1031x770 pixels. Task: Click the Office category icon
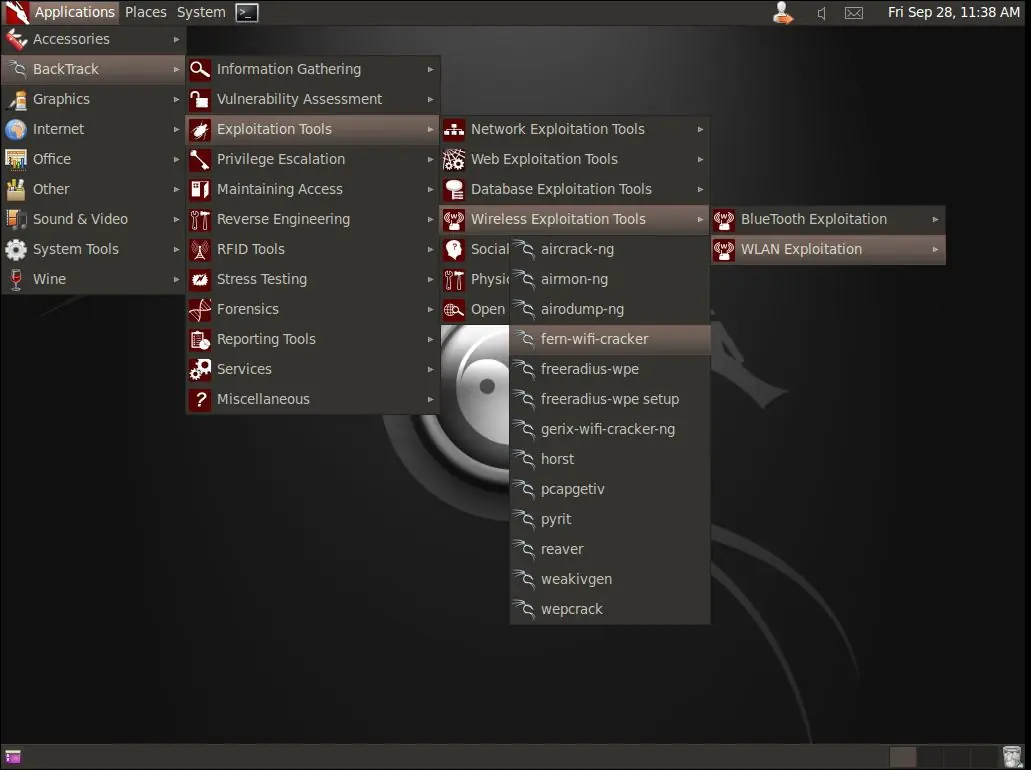[x=16, y=159]
